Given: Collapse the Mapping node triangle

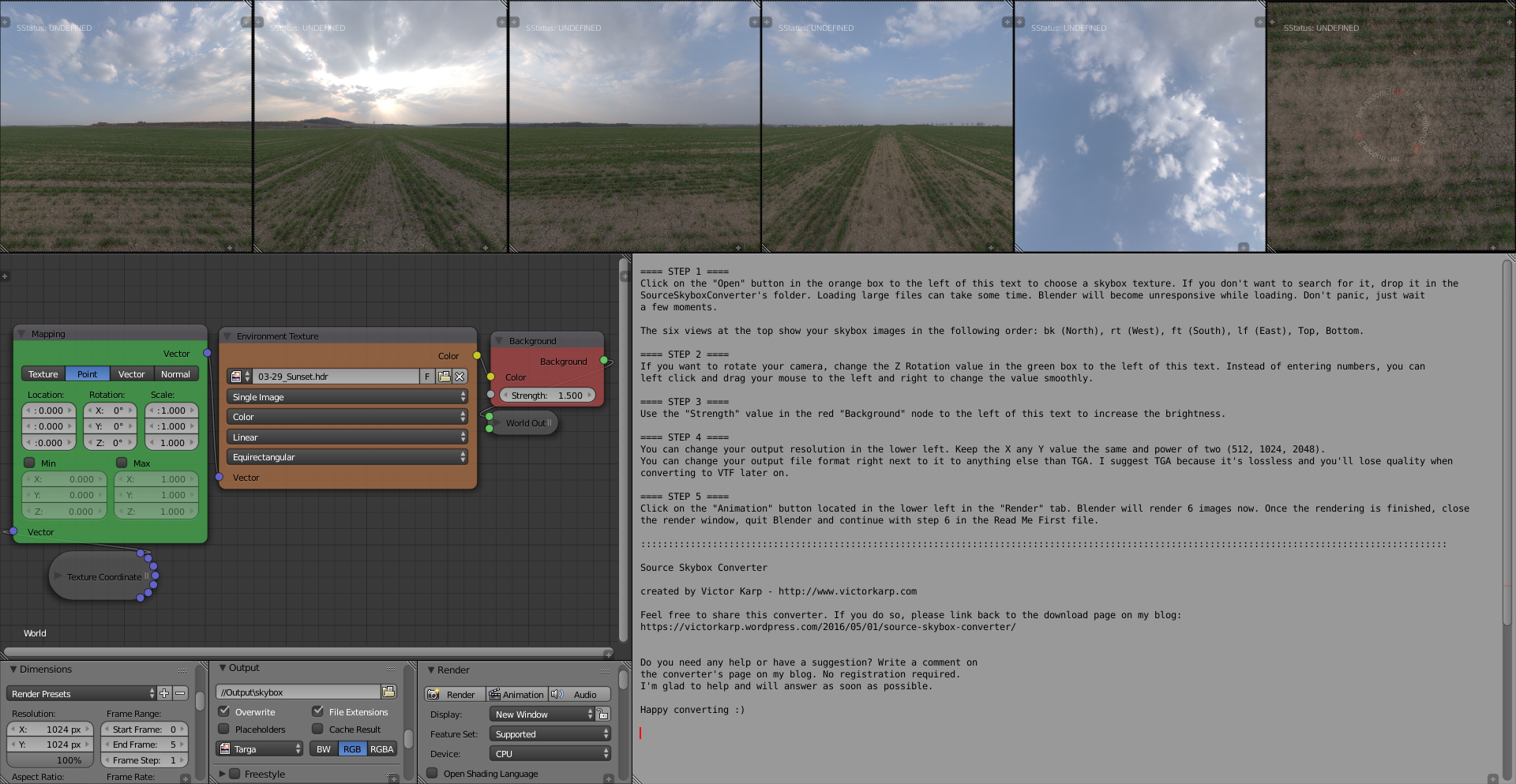Looking at the screenshot, I should coord(22,334).
